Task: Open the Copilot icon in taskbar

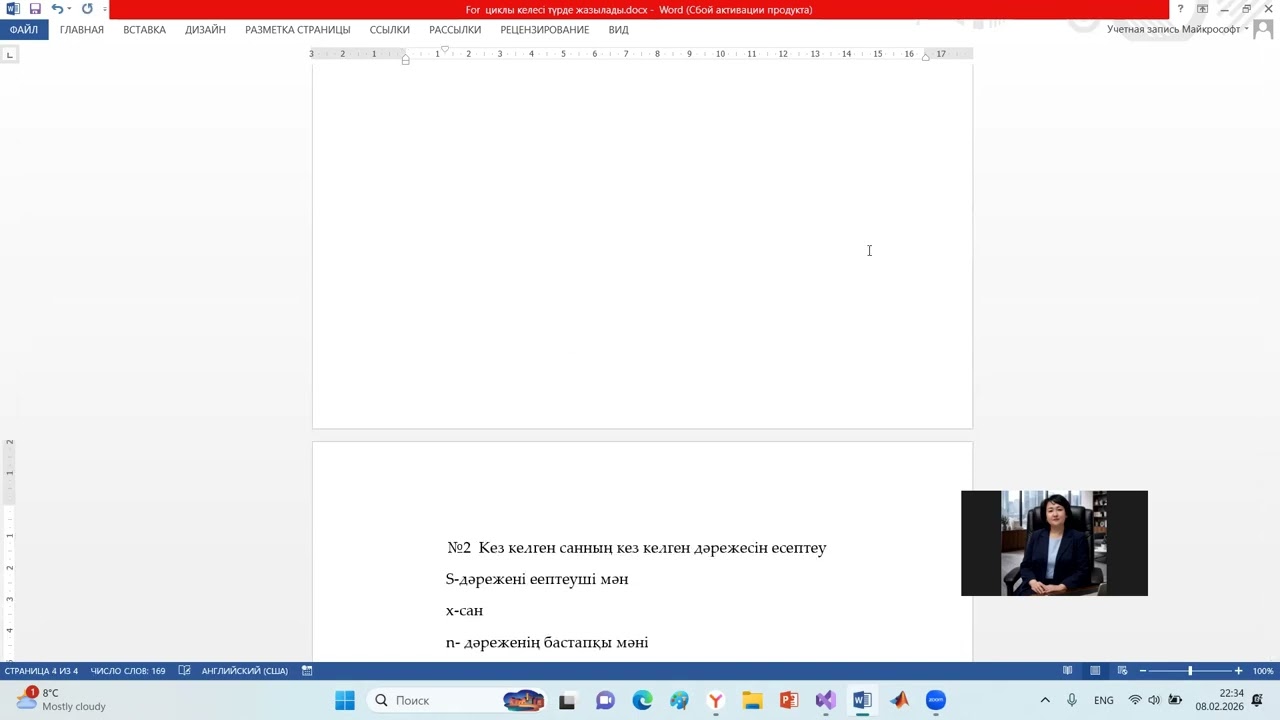Action: click(x=679, y=700)
